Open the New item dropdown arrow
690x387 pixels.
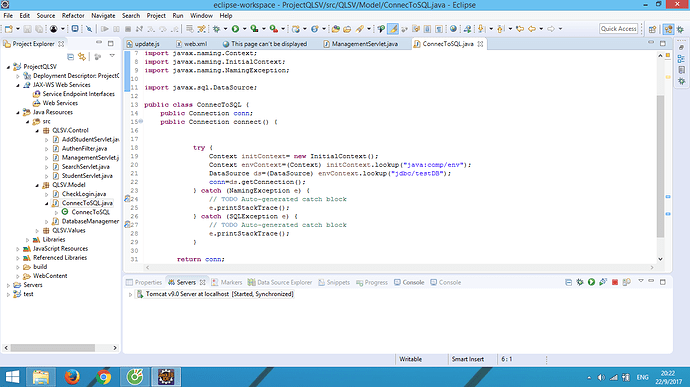click(x=18, y=29)
